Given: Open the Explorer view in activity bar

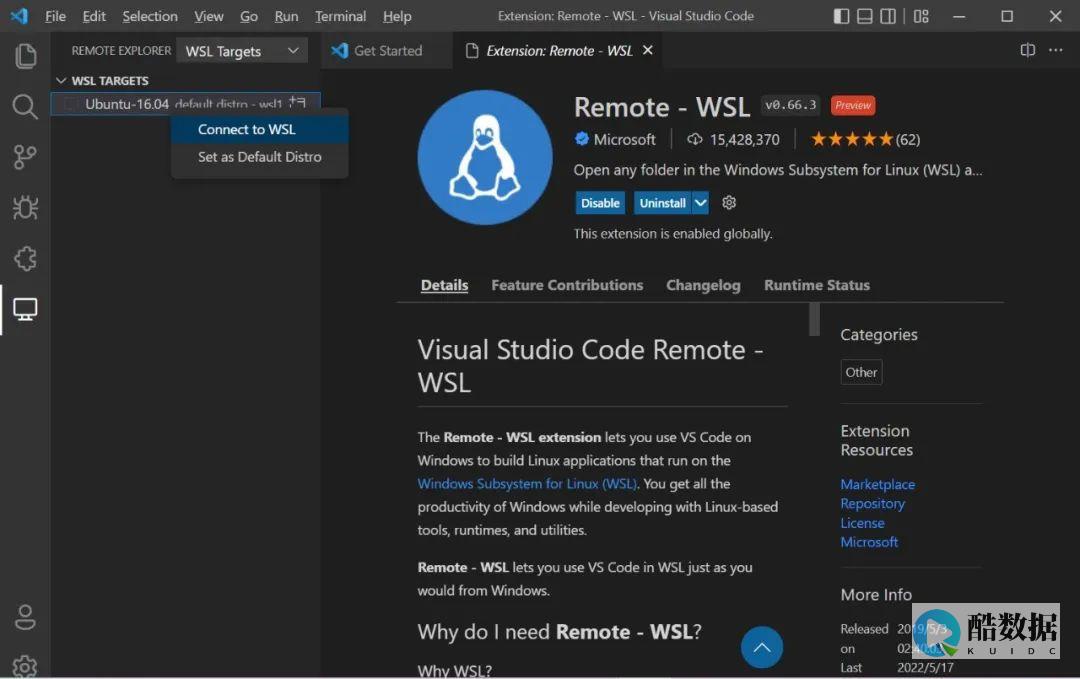Looking at the screenshot, I should pyautogui.click(x=25, y=56).
